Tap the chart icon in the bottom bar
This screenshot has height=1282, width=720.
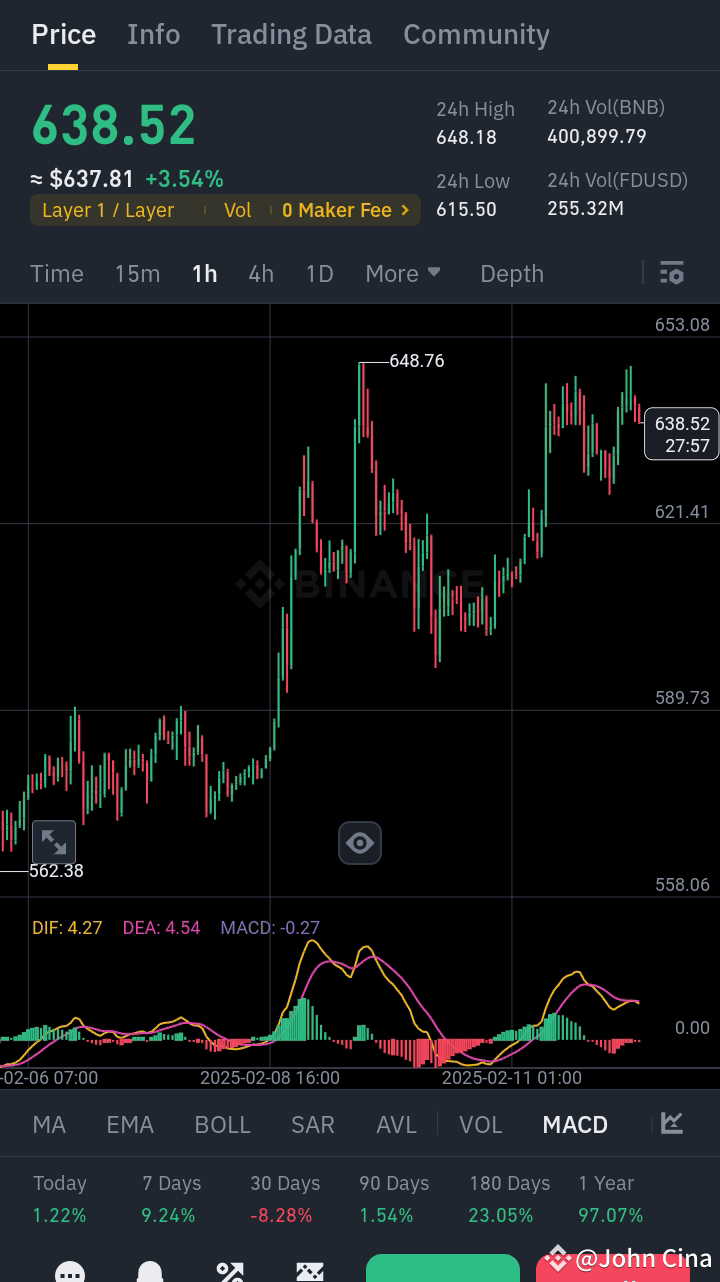(310, 1272)
